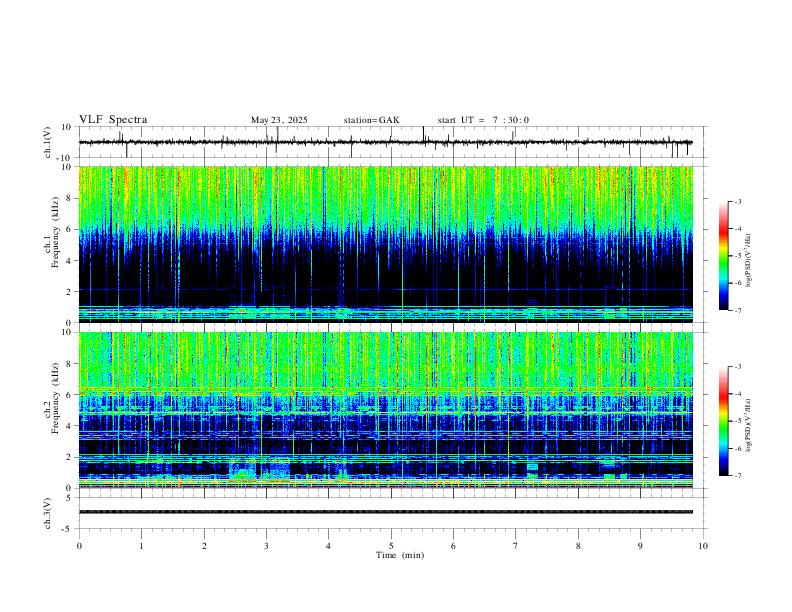792x612 pixels.
Task: Click the "-7" tick on the ch.2 colorbar
Action: tap(737, 476)
